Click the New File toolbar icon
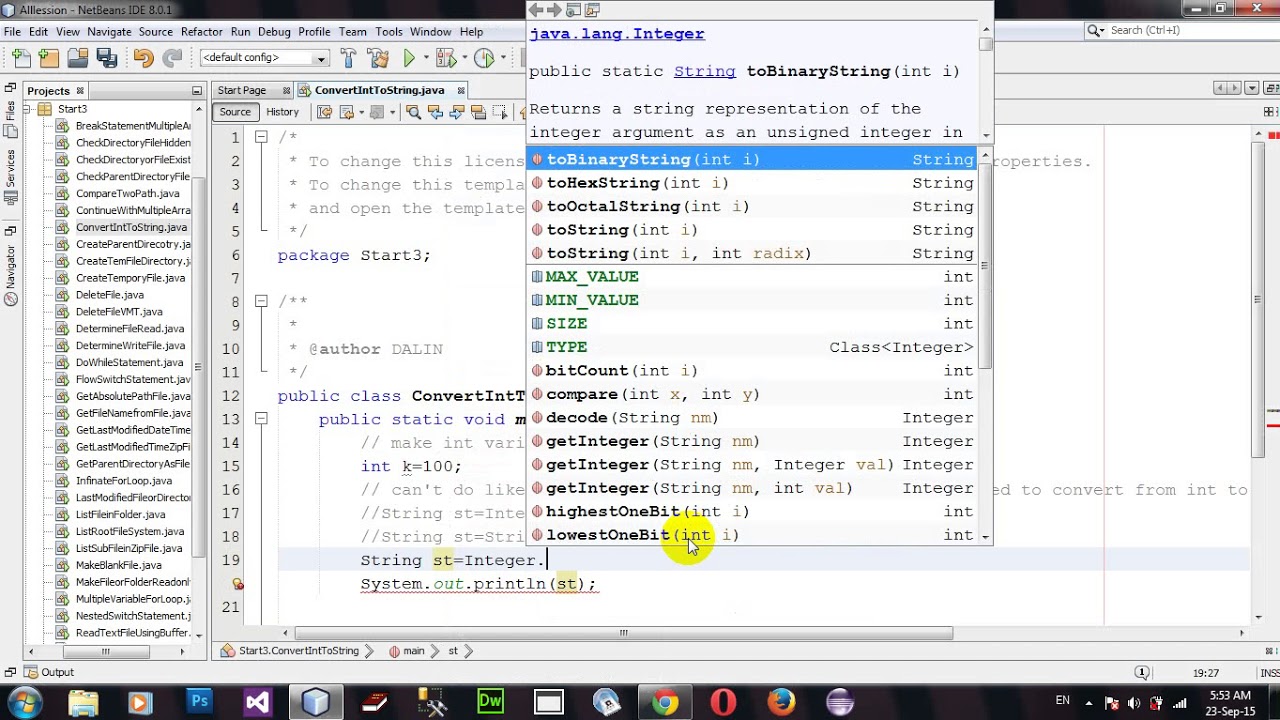The height and width of the screenshot is (720, 1280). tap(20, 58)
